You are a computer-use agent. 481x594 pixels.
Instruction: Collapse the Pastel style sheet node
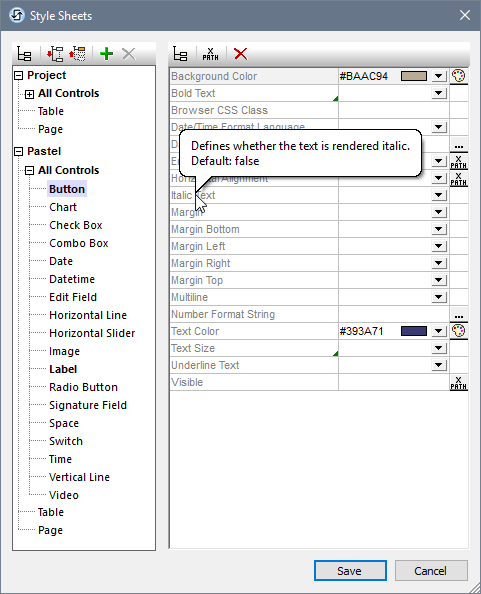18,152
